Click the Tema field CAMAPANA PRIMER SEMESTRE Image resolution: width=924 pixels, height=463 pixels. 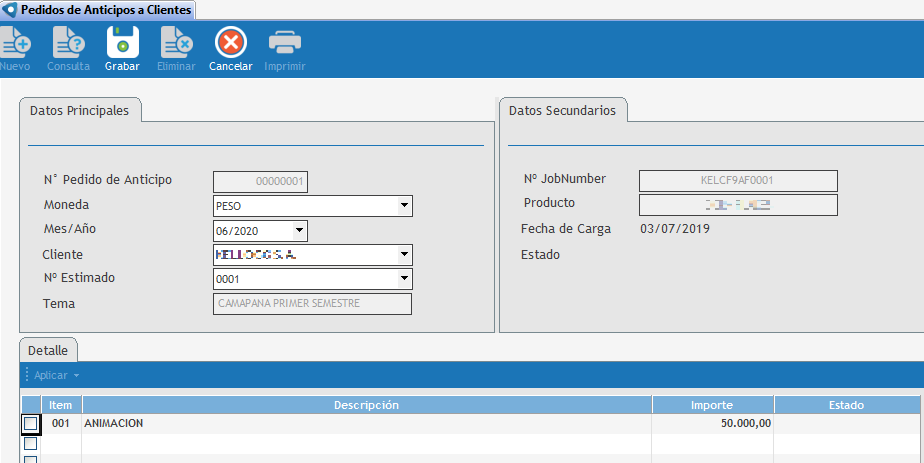click(x=312, y=304)
